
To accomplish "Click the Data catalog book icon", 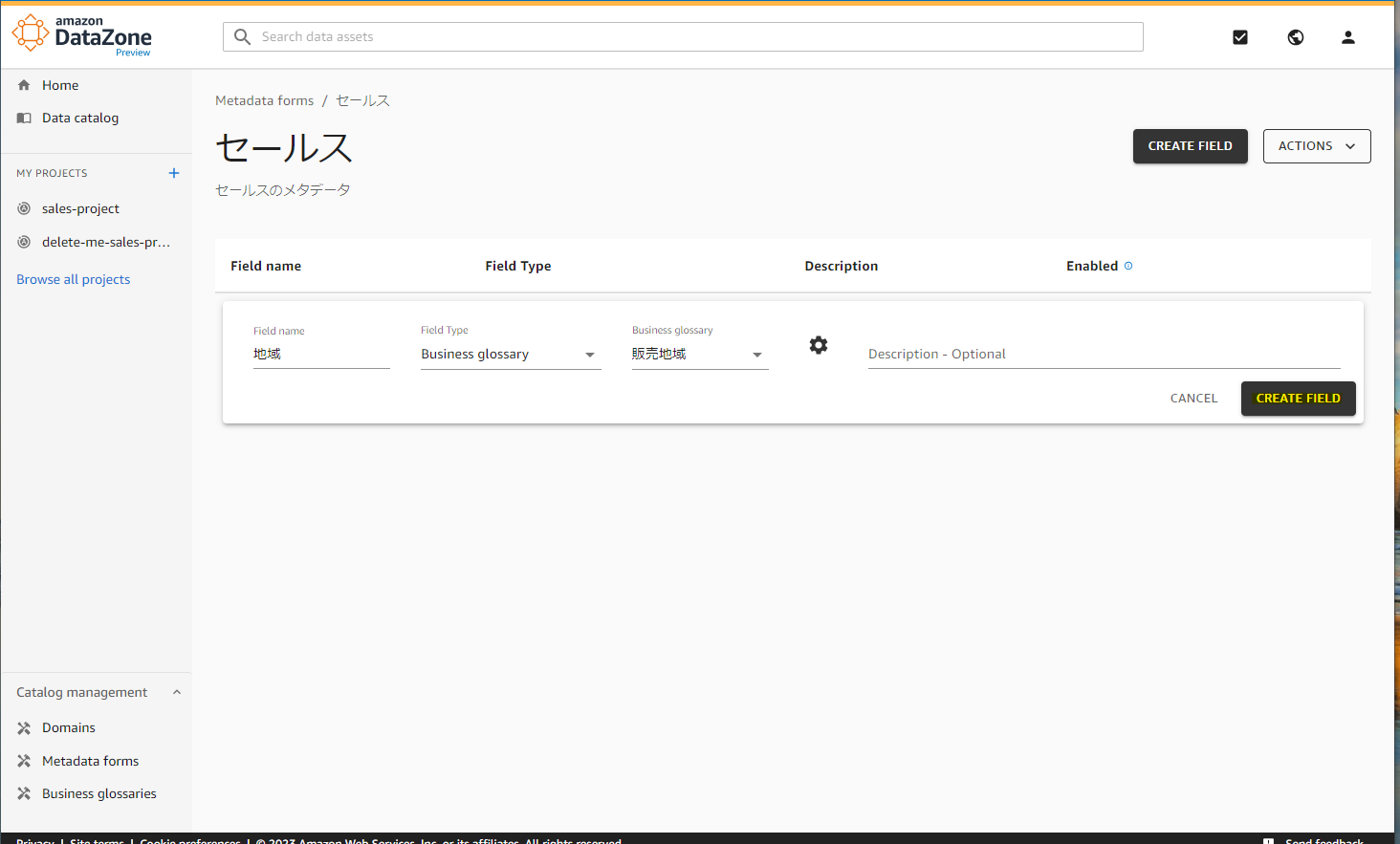I will click(x=24, y=118).
